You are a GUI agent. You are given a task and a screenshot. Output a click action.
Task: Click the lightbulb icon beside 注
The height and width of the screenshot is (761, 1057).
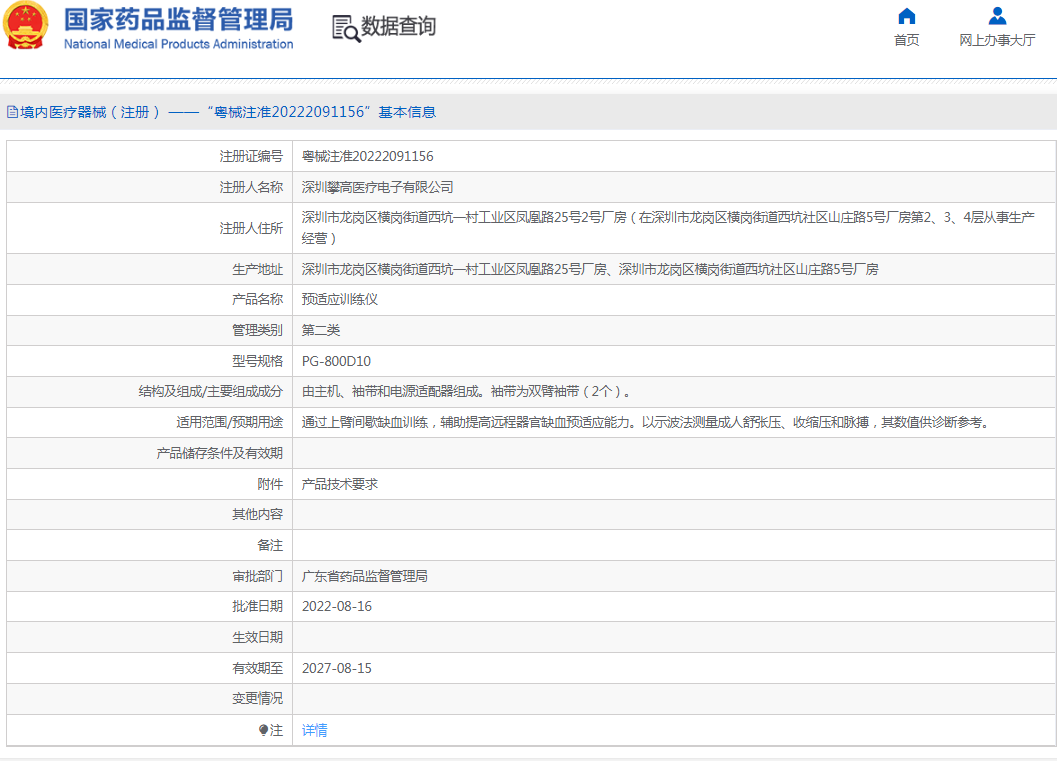264,731
